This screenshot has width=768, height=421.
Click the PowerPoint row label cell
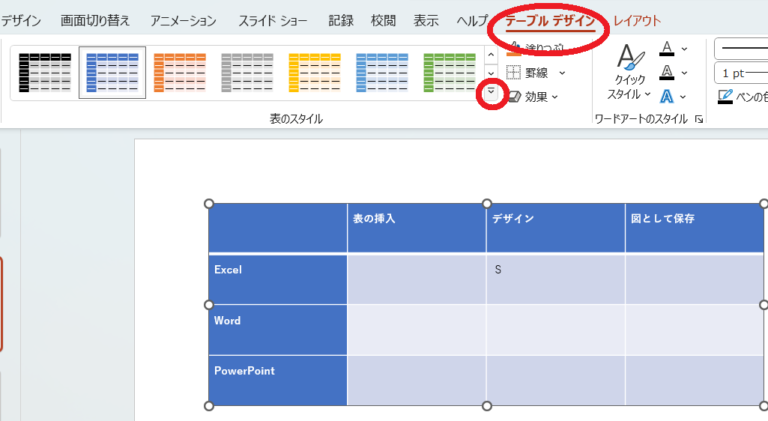278,380
